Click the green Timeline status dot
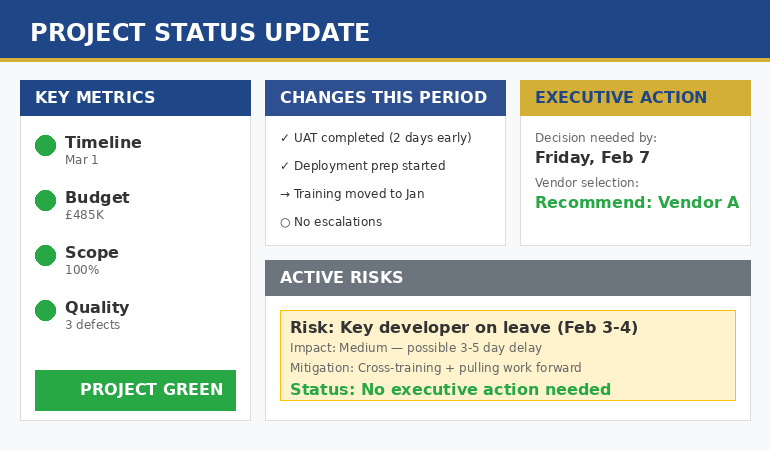This screenshot has height=450, width=770. pos(45,146)
